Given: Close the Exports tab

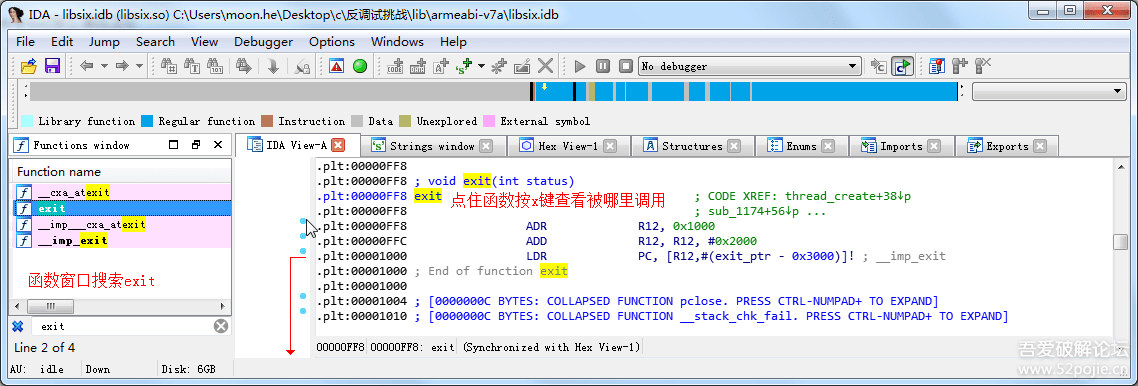Looking at the screenshot, I should 1040,146.
